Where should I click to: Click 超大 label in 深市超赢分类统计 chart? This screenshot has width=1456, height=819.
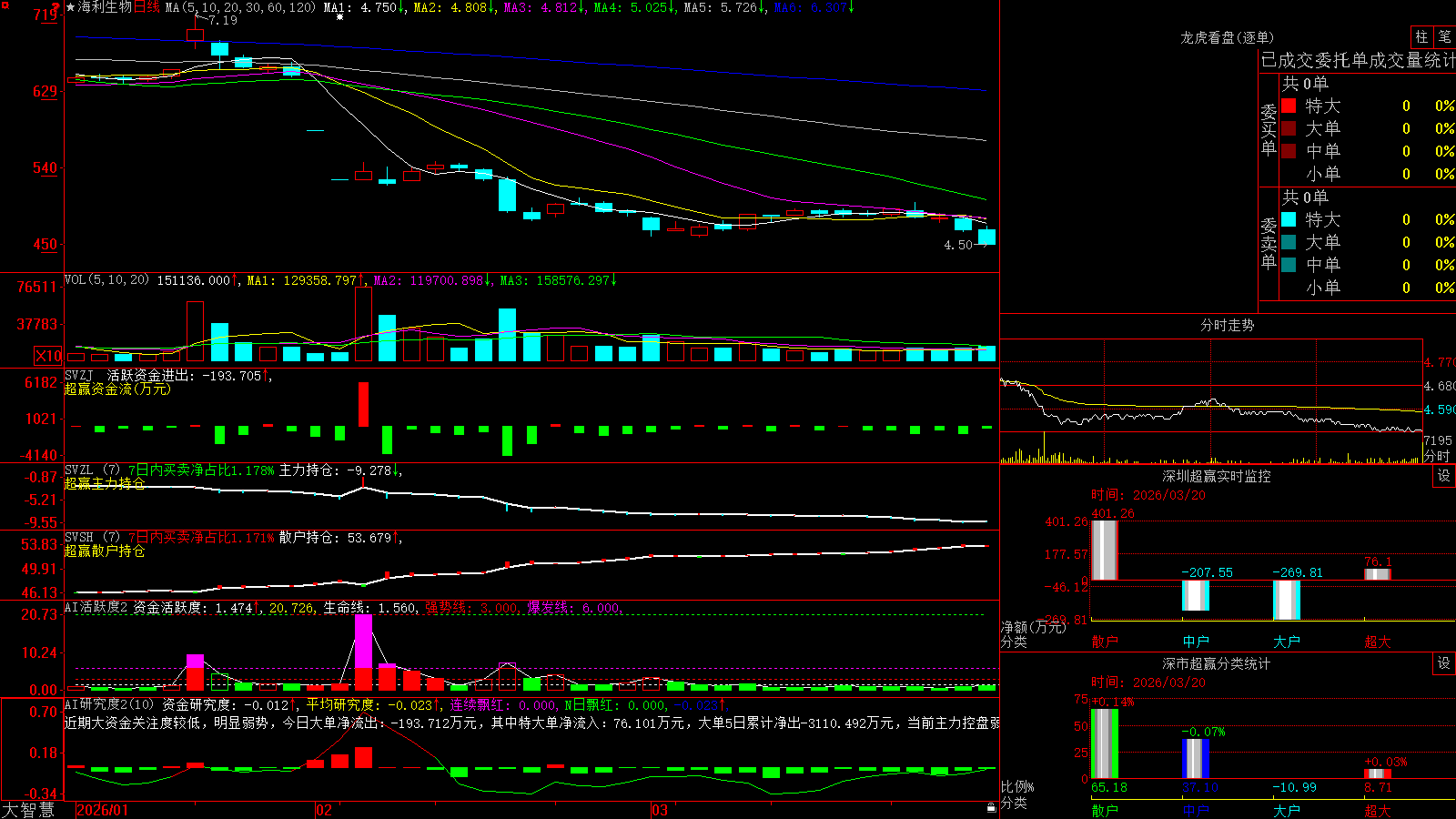1378,810
